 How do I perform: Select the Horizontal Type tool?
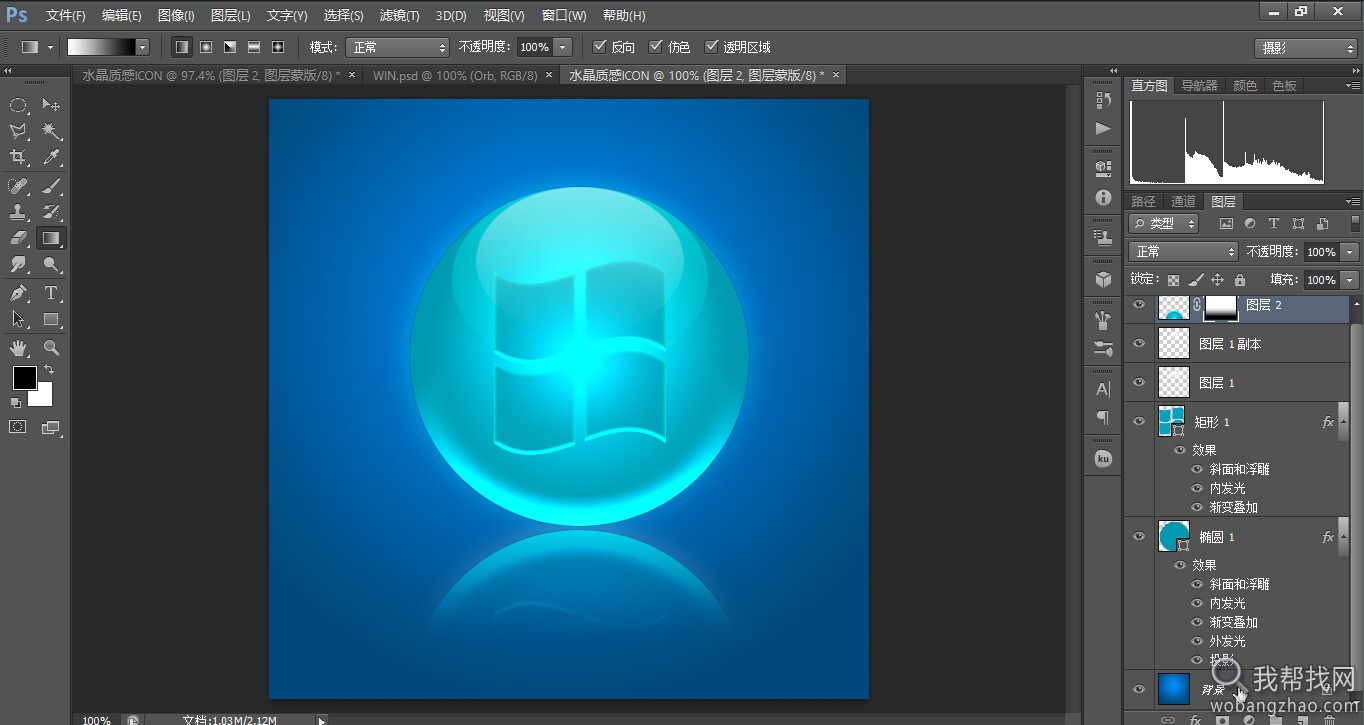[x=51, y=293]
